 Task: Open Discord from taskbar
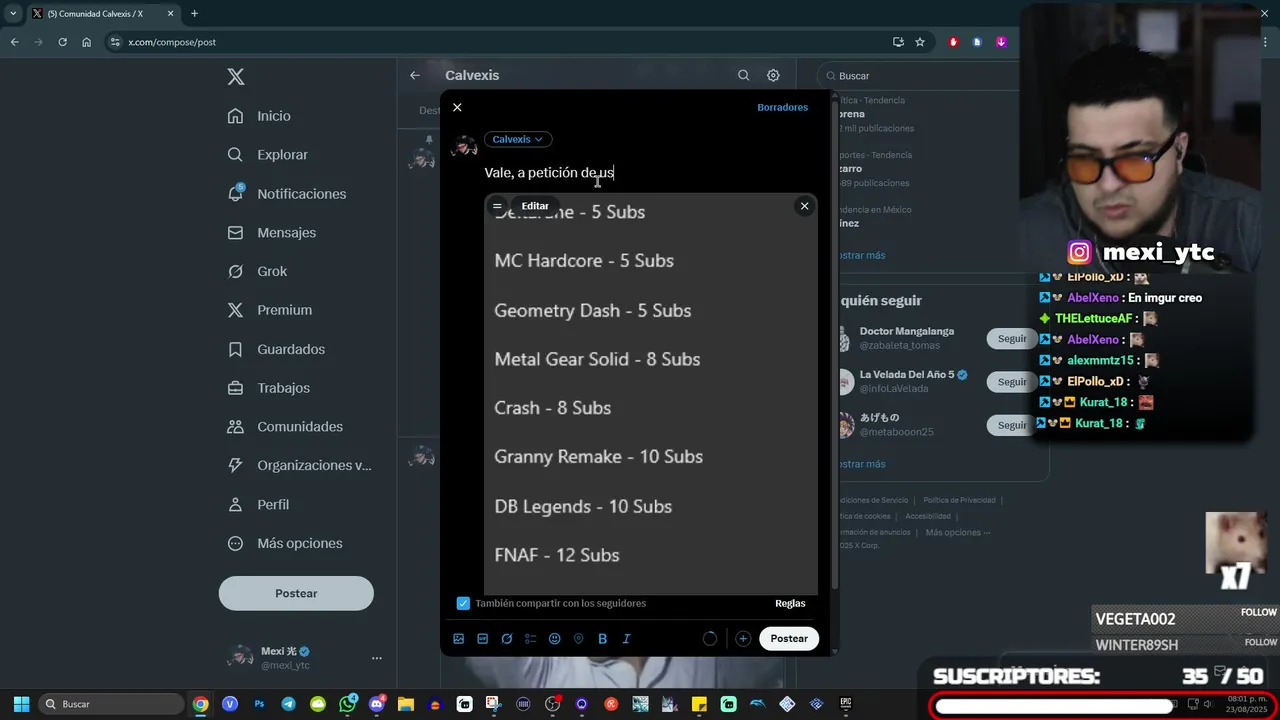click(x=376, y=704)
